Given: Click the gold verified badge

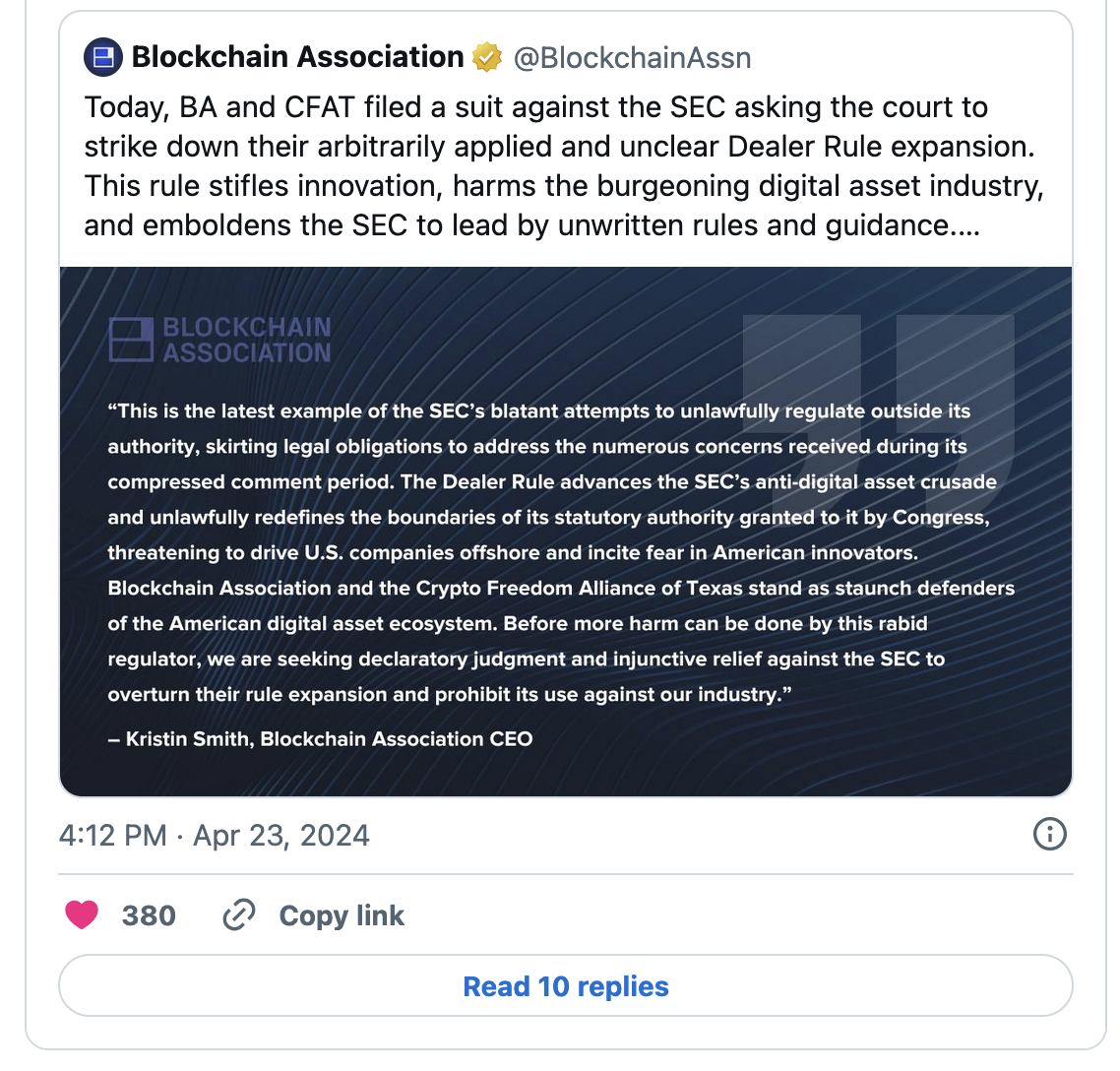Looking at the screenshot, I should click(x=487, y=57).
